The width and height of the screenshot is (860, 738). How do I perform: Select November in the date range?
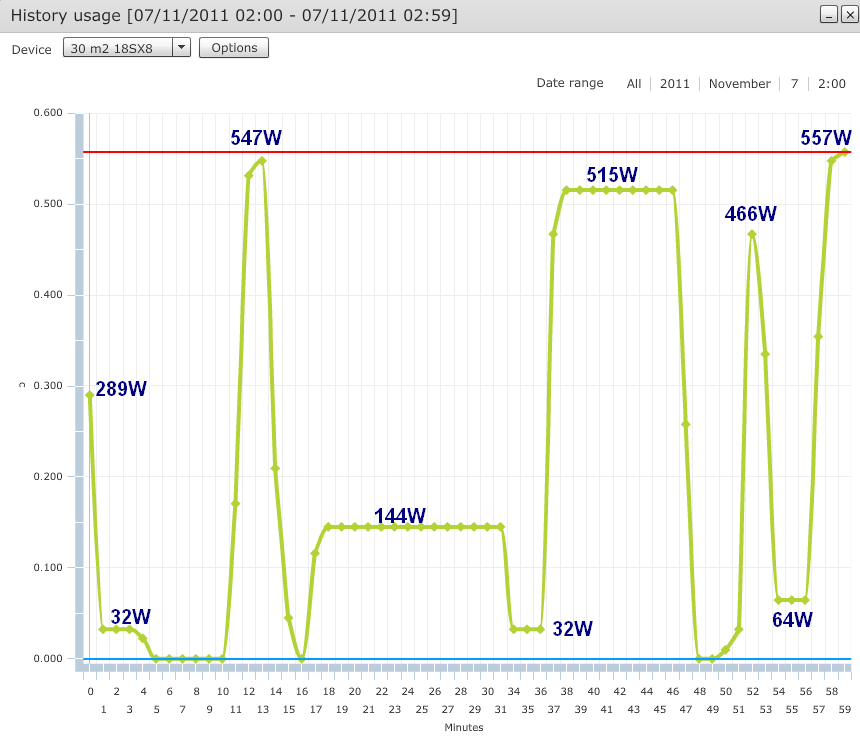pos(739,84)
